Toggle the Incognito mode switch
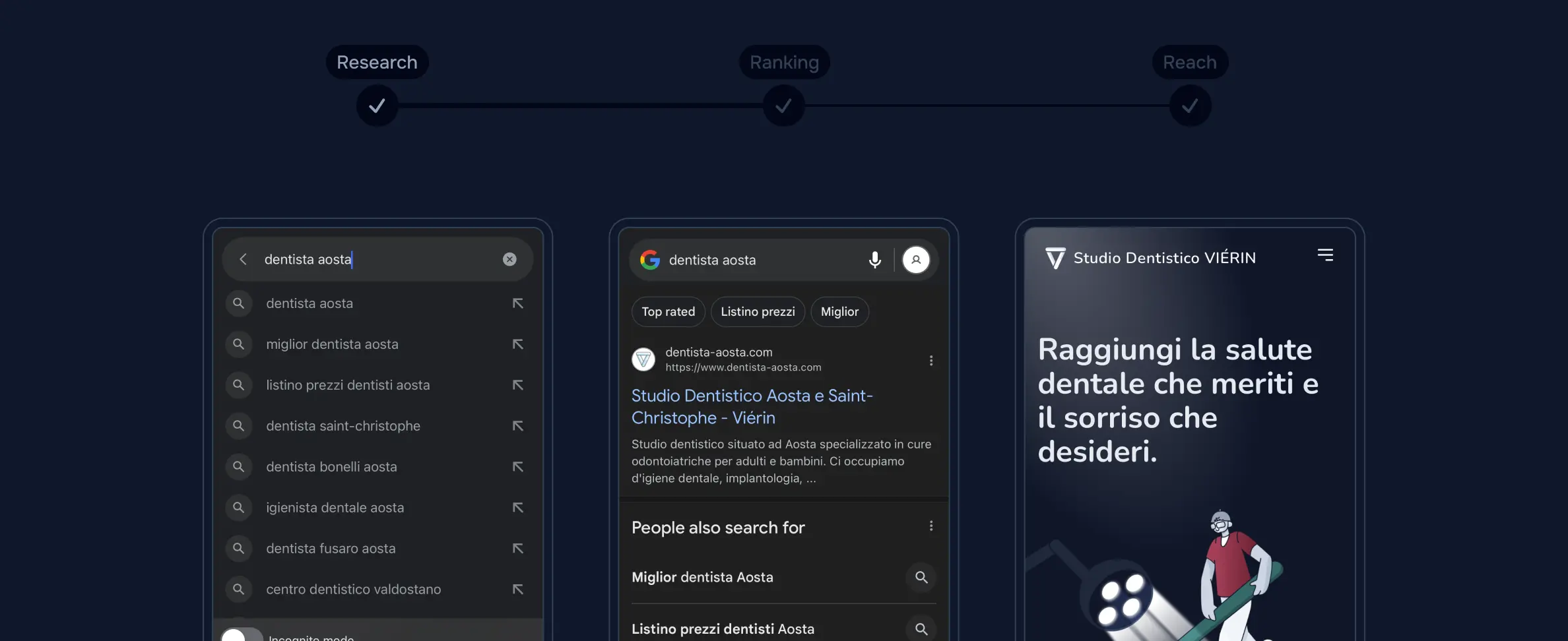The height and width of the screenshot is (641, 1568). (x=241, y=635)
